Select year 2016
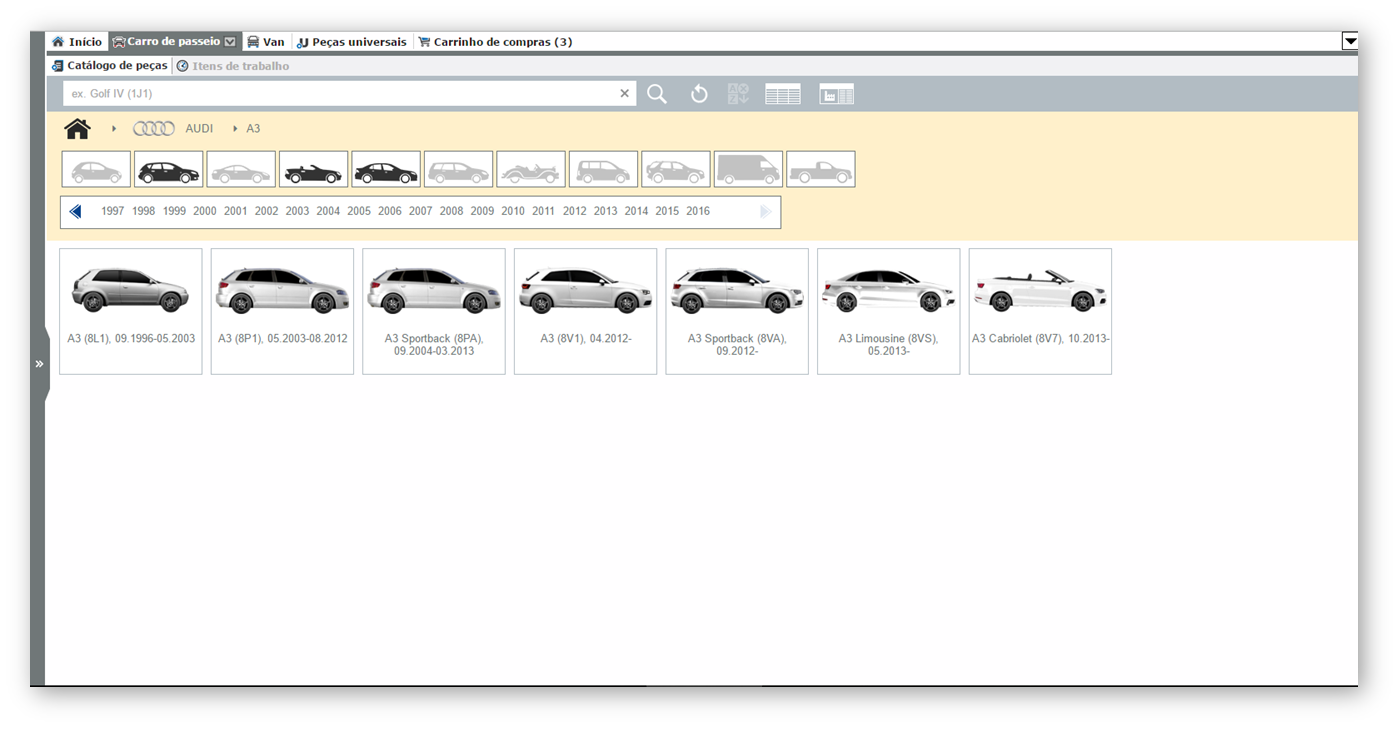This screenshot has width=1400, height=729. click(698, 211)
